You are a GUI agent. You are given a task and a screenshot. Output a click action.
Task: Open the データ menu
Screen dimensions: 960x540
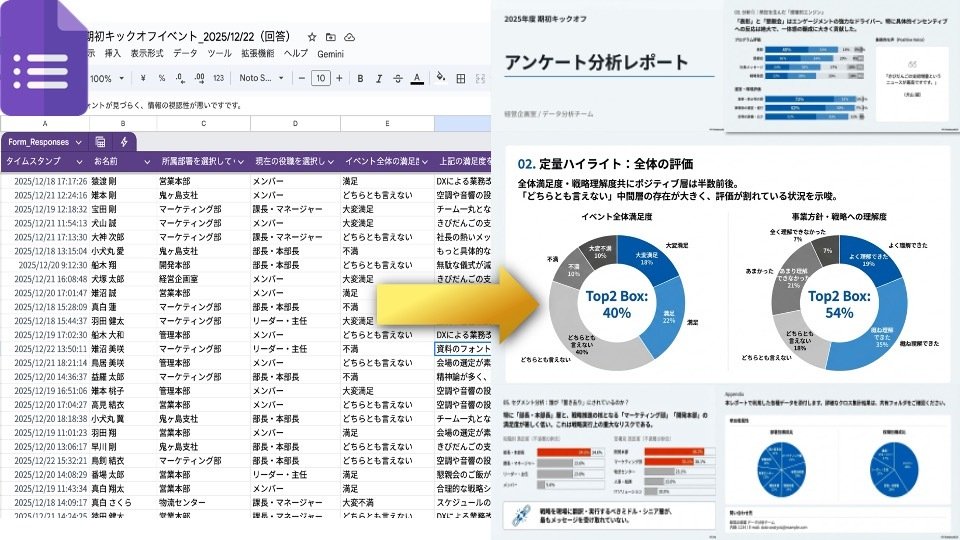pyautogui.click(x=185, y=53)
